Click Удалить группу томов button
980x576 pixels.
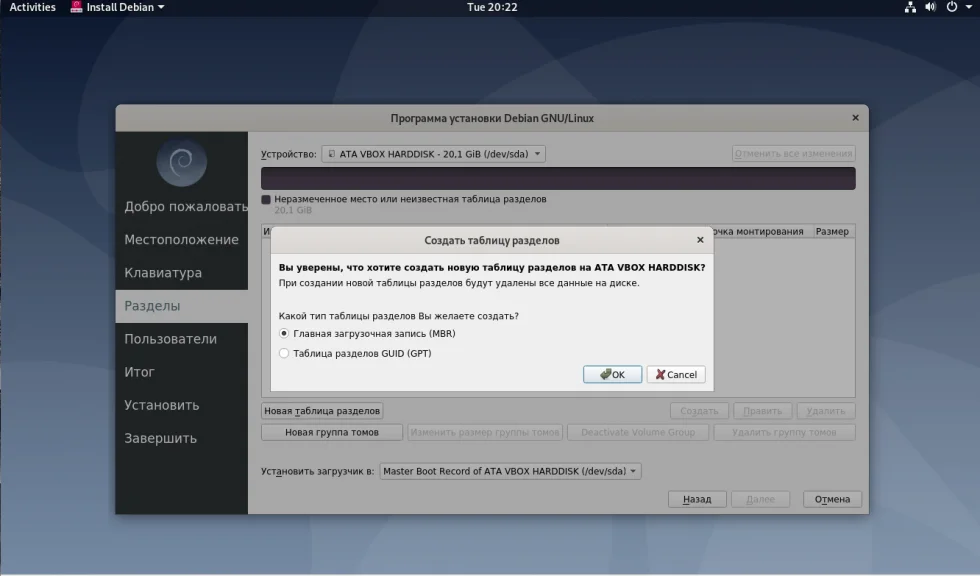(x=784, y=432)
